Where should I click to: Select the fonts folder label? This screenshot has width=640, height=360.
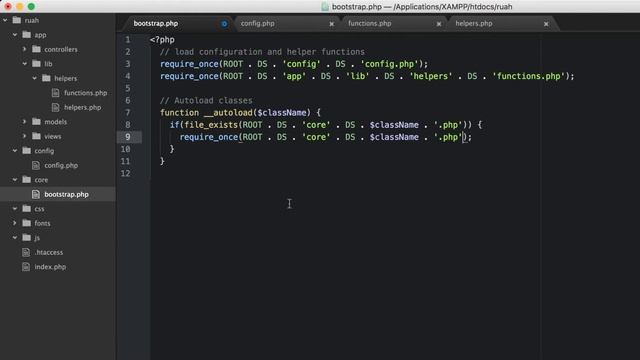(42, 223)
